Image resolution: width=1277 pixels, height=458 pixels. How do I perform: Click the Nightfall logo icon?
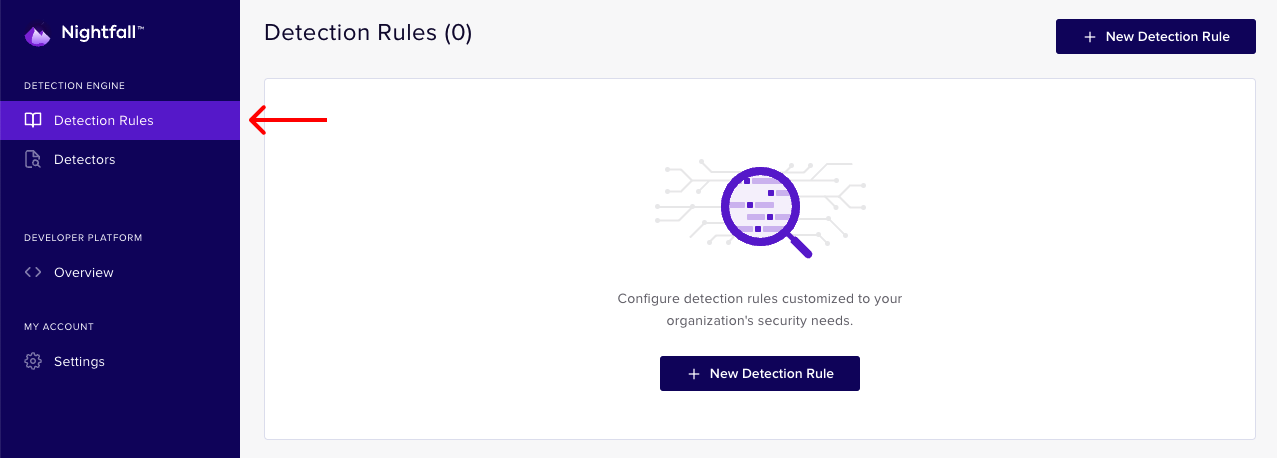click(37, 35)
